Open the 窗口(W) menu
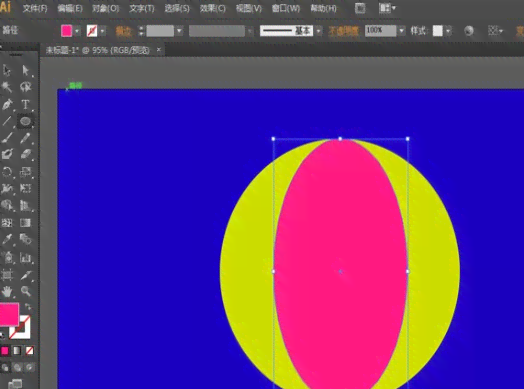The width and height of the screenshot is (524, 389). click(286, 8)
